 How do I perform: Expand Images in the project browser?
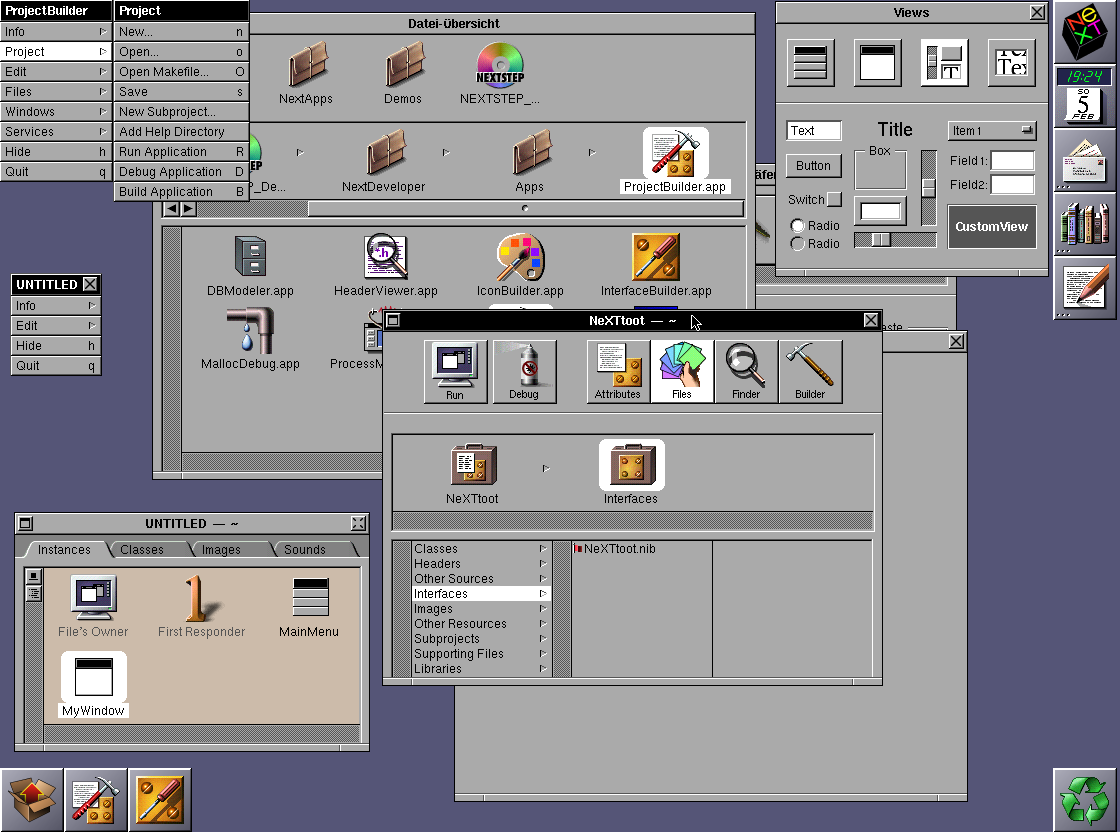click(543, 608)
